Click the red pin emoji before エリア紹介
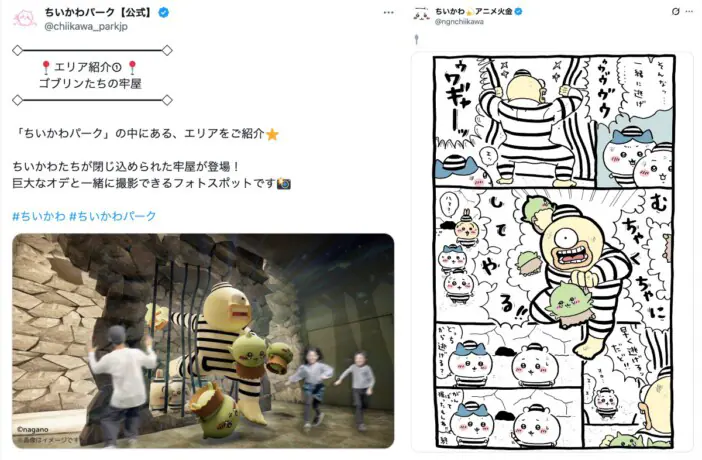Image resolution: width=702 pixels, height=460 pixels. point(46,68)
